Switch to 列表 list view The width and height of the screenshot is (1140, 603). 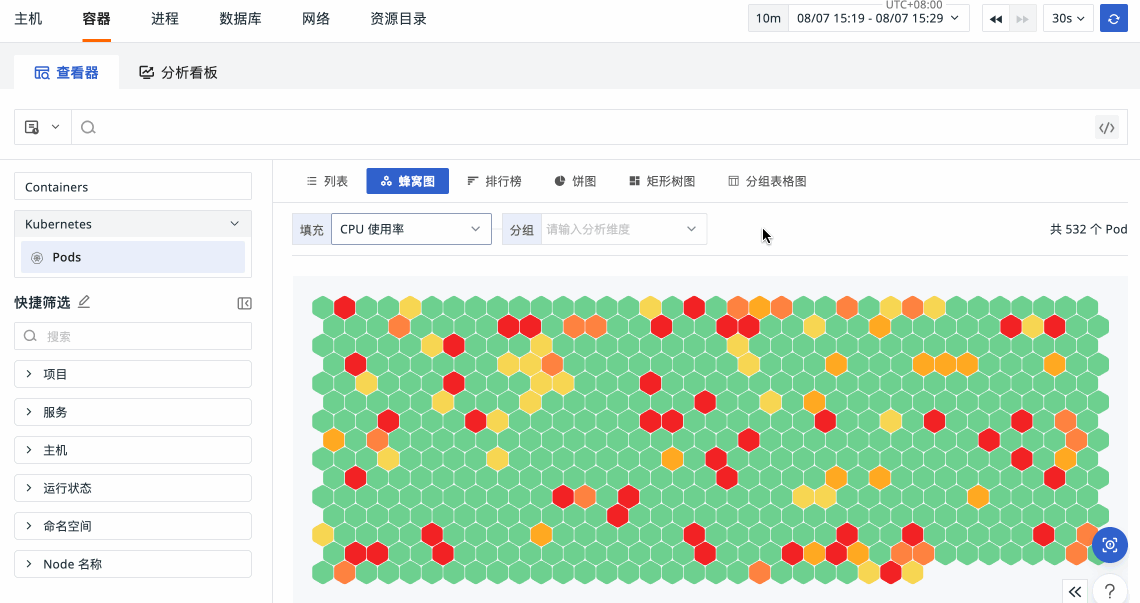tap(327, 181)
